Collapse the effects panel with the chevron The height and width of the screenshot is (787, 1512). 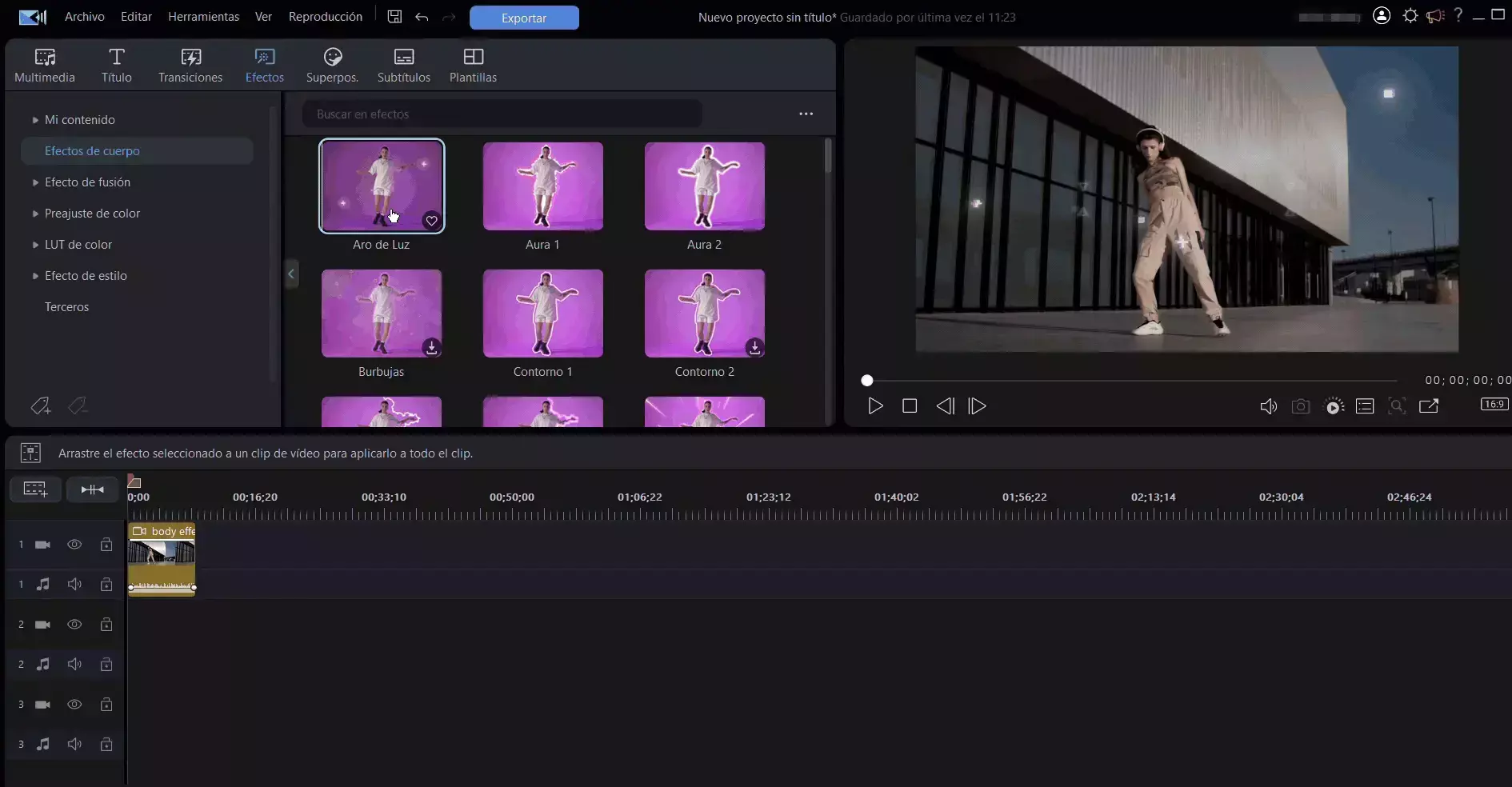tap(291, 274)
